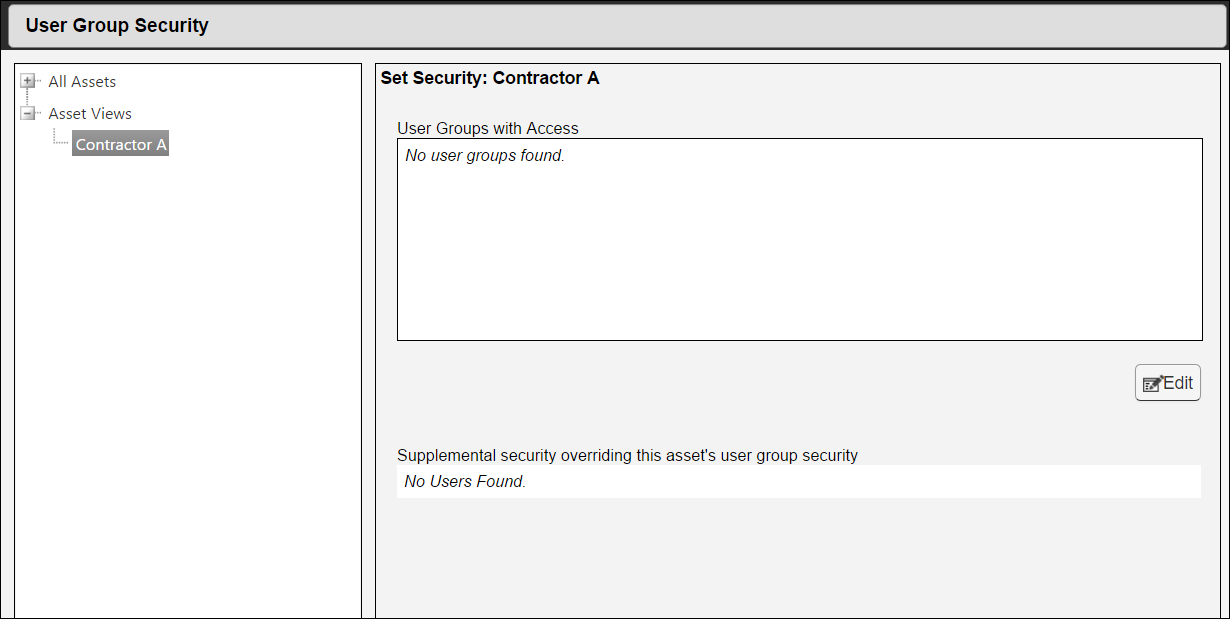Image resolution: width=1230 pixels, height=619 pixels.
Task: Expand the All Assets tree node
Action: pos(27,81)
